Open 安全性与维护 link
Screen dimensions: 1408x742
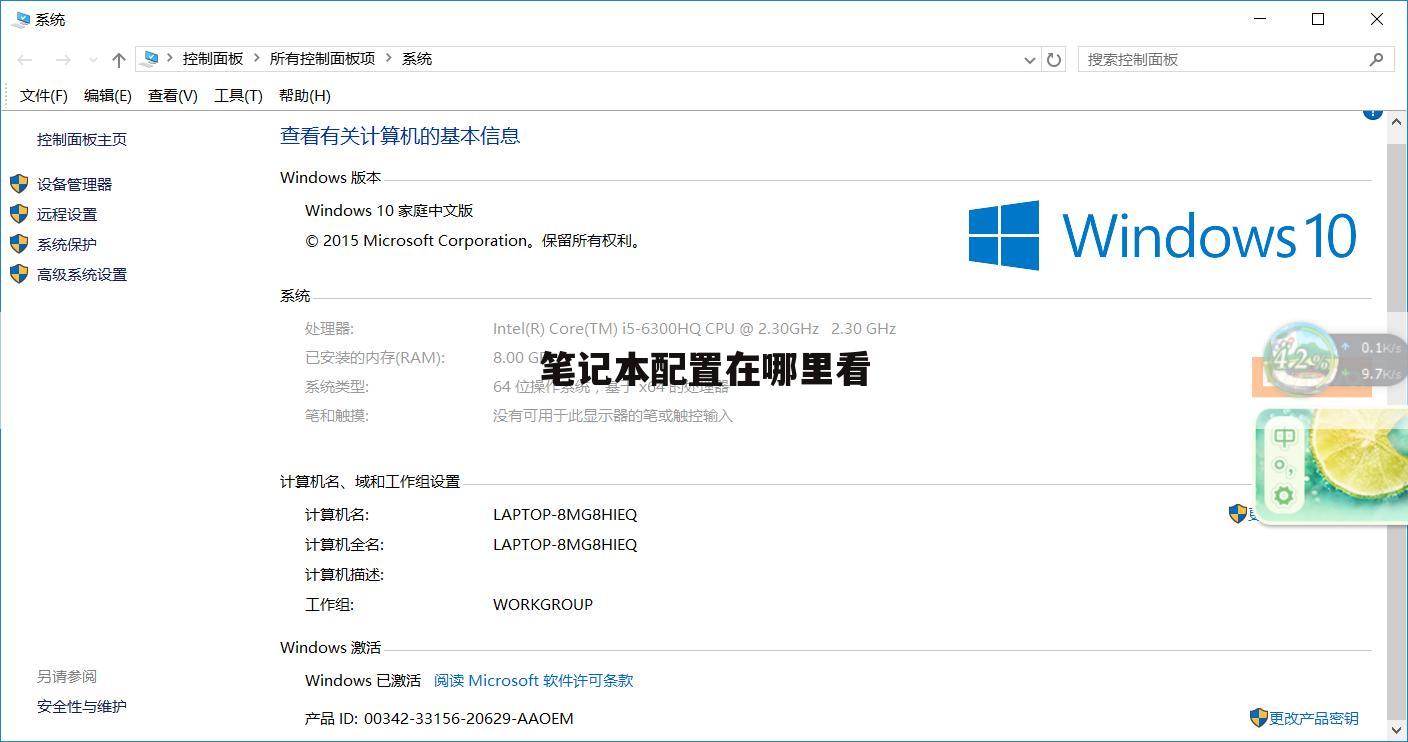(x=82, y=707)
